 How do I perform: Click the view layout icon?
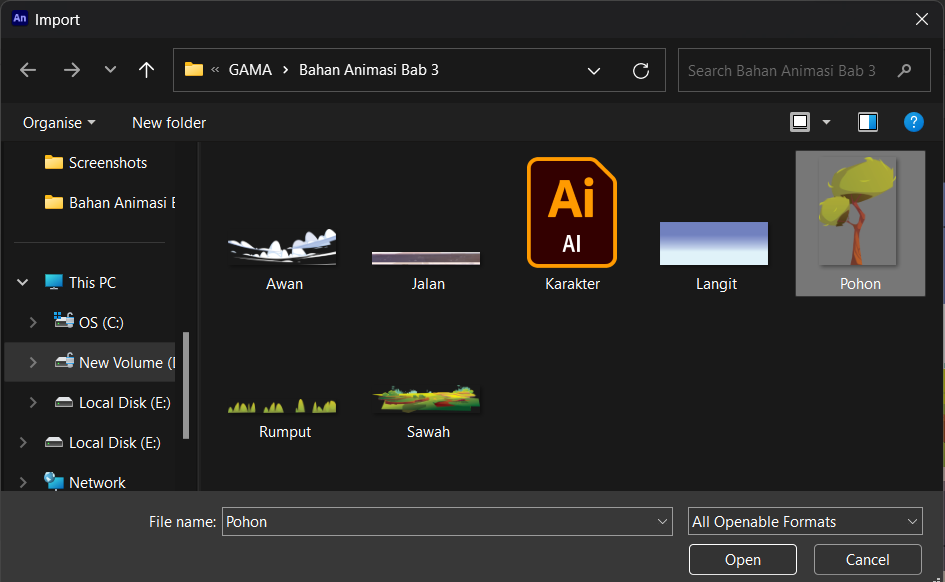[x=800, y=122]
